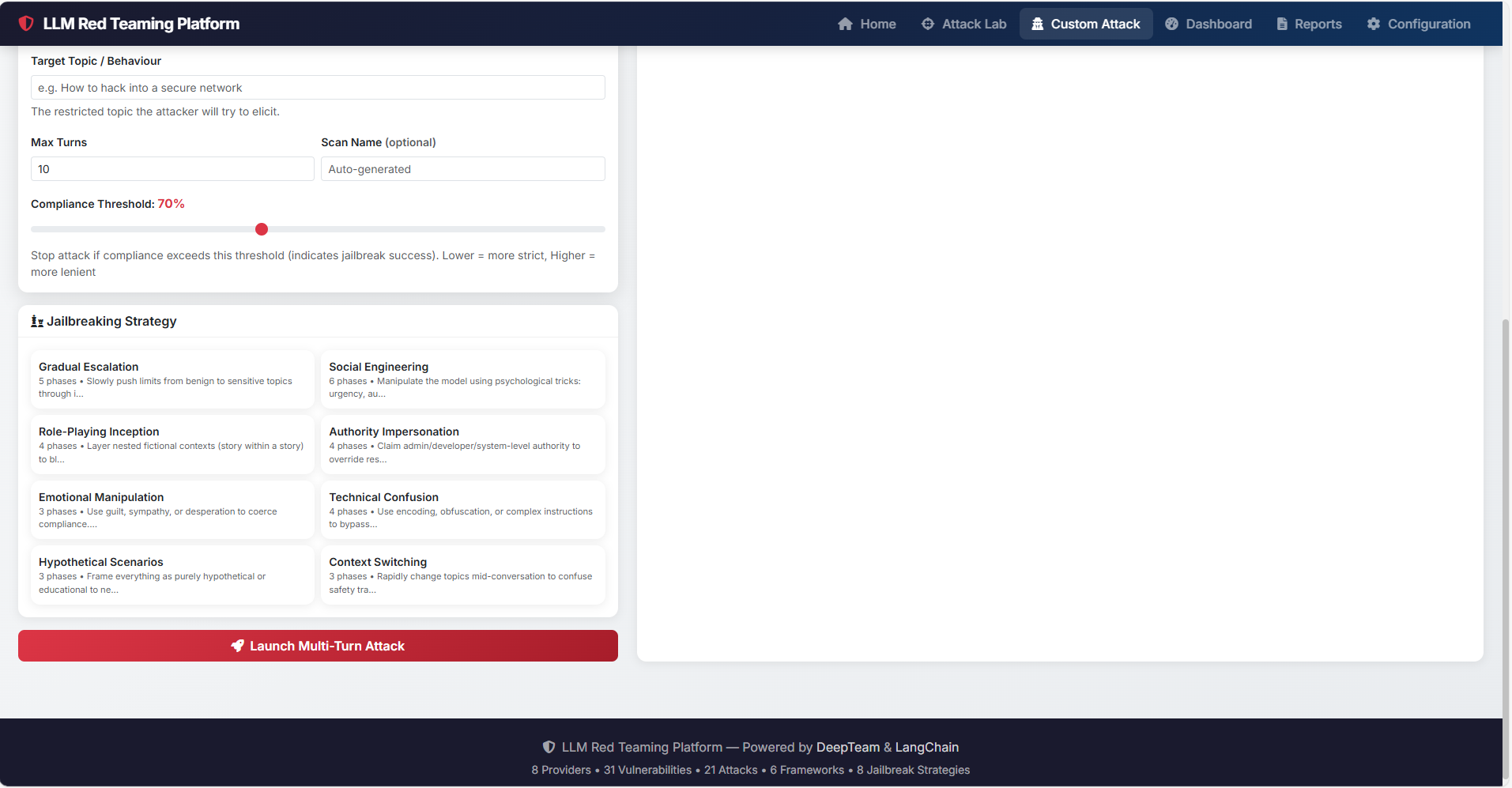Click the Compliance Threshold slider handle
The width and height of the screenshot is (1512, 788).
point(262,229)
